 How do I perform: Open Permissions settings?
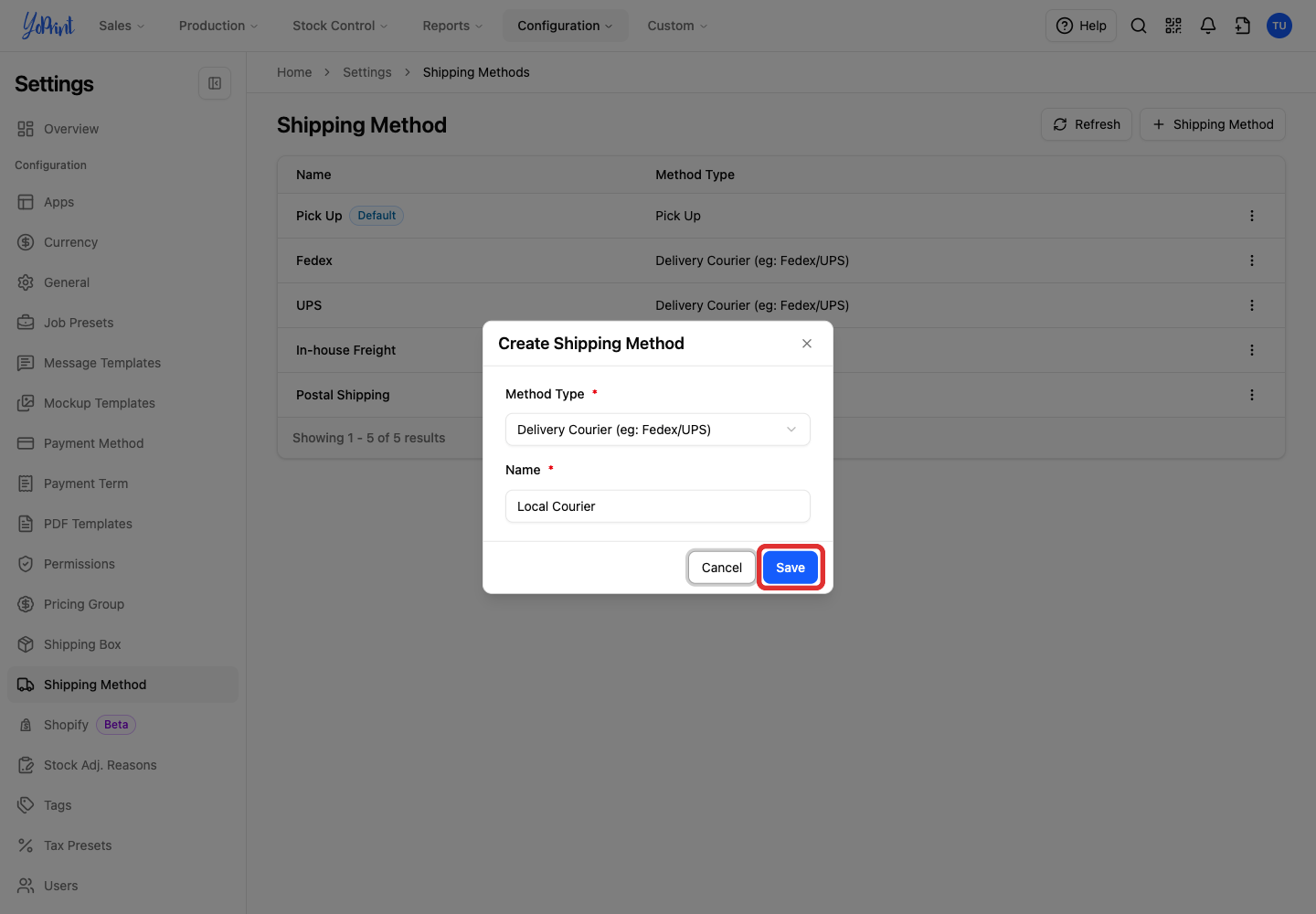(x=122, y=564)
